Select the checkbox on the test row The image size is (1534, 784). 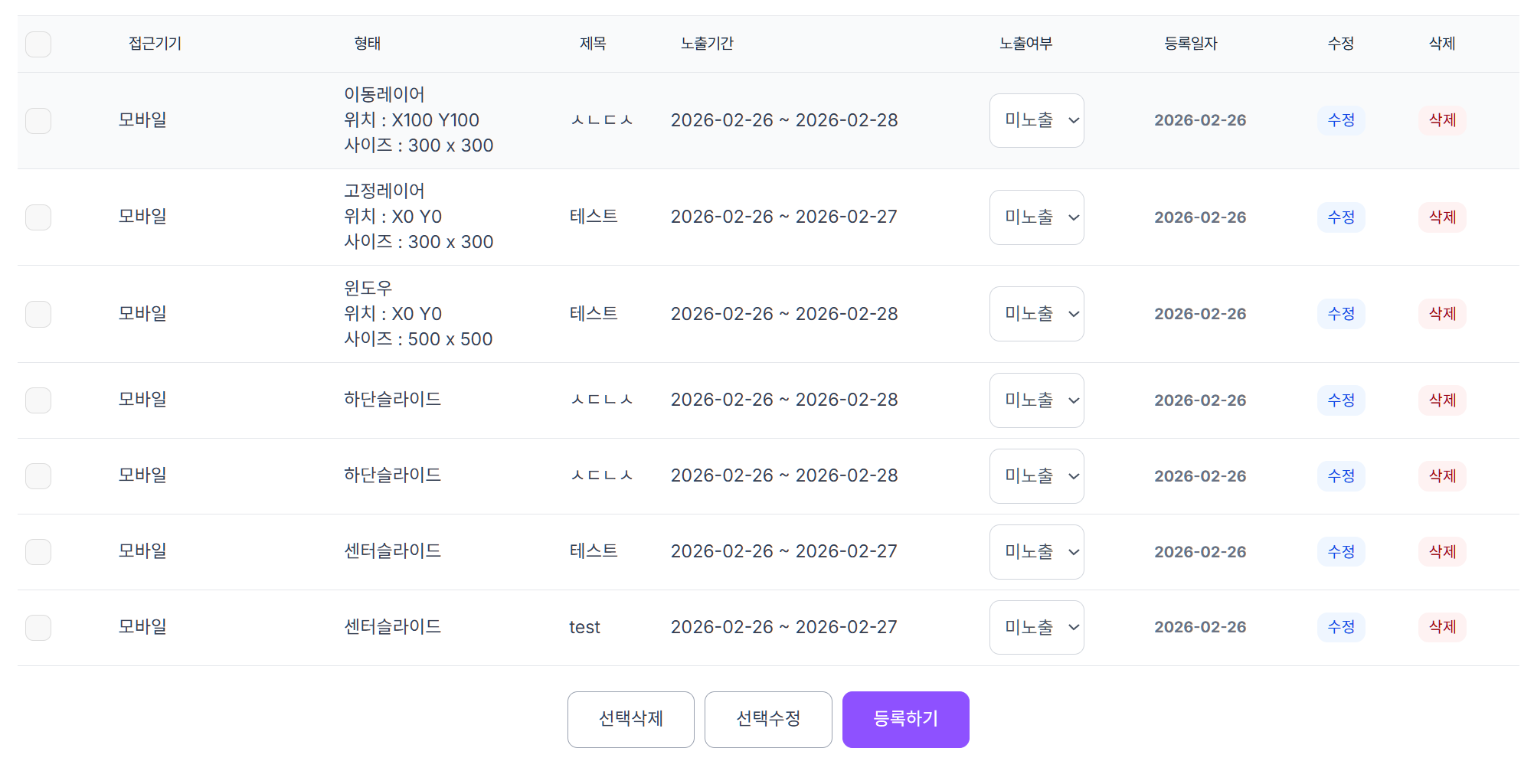pos(38,627)
